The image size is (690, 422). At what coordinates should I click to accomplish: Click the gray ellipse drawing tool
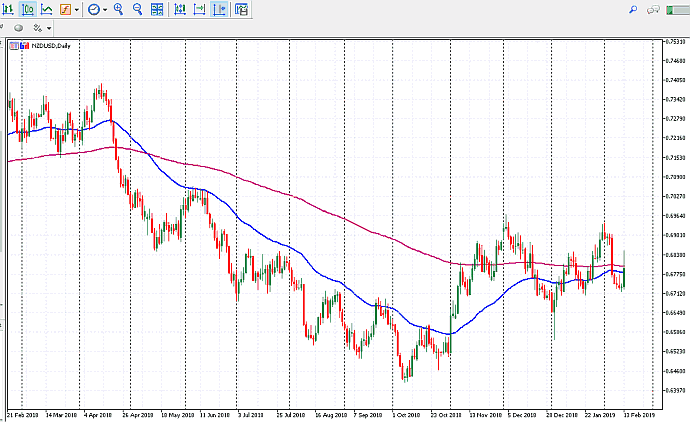tap(17, 27)
